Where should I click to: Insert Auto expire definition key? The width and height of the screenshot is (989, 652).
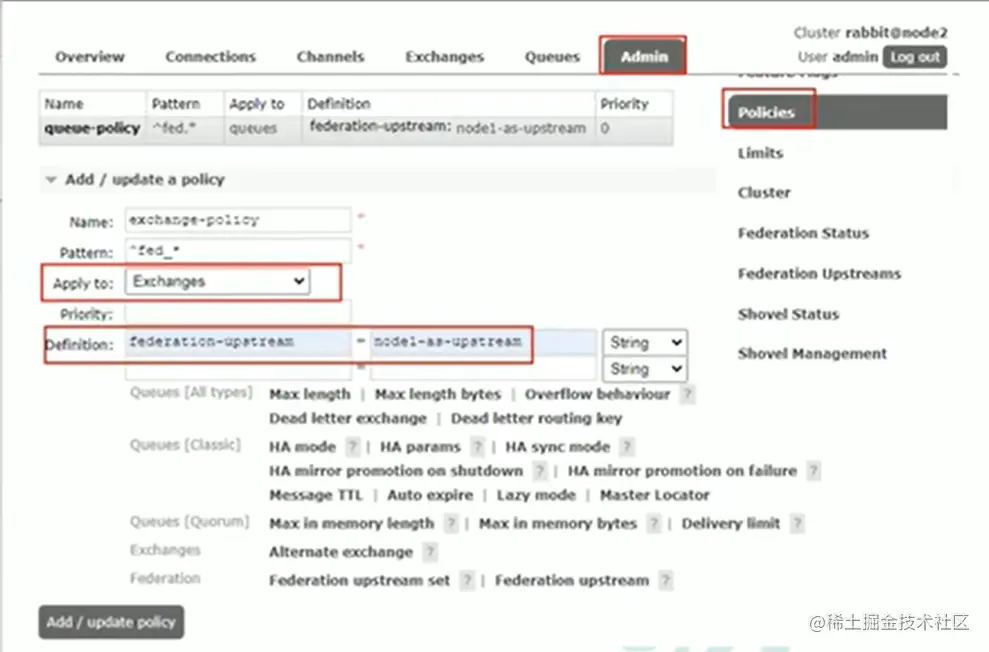pyautogui.click(x=430, y=496)
